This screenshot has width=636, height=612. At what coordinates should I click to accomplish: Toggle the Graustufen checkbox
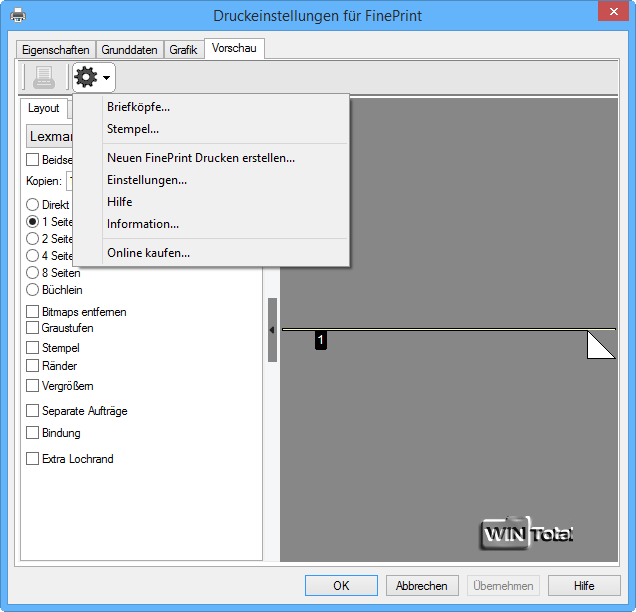point(32,328)
